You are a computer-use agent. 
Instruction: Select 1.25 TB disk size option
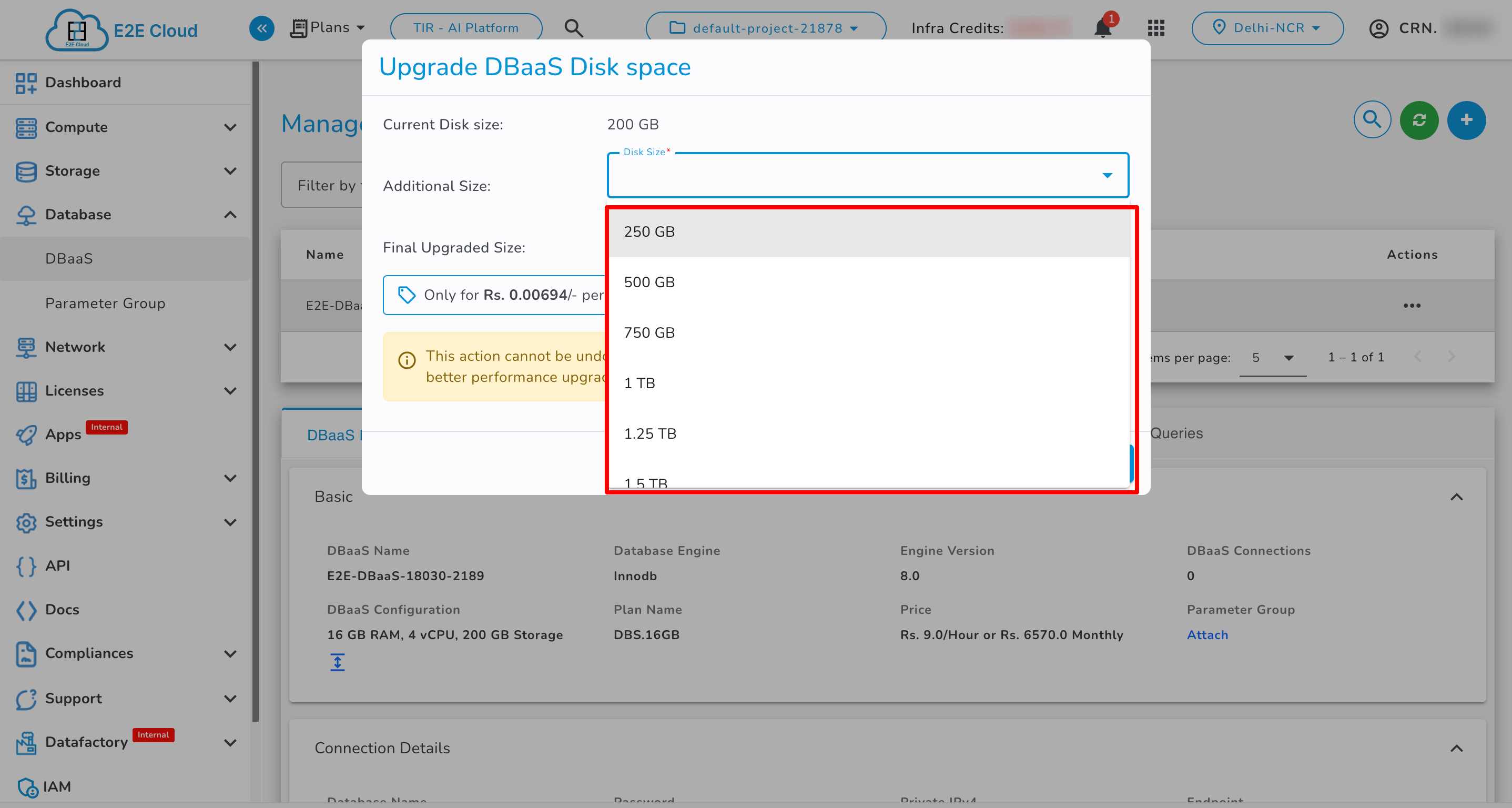[869, 434]
